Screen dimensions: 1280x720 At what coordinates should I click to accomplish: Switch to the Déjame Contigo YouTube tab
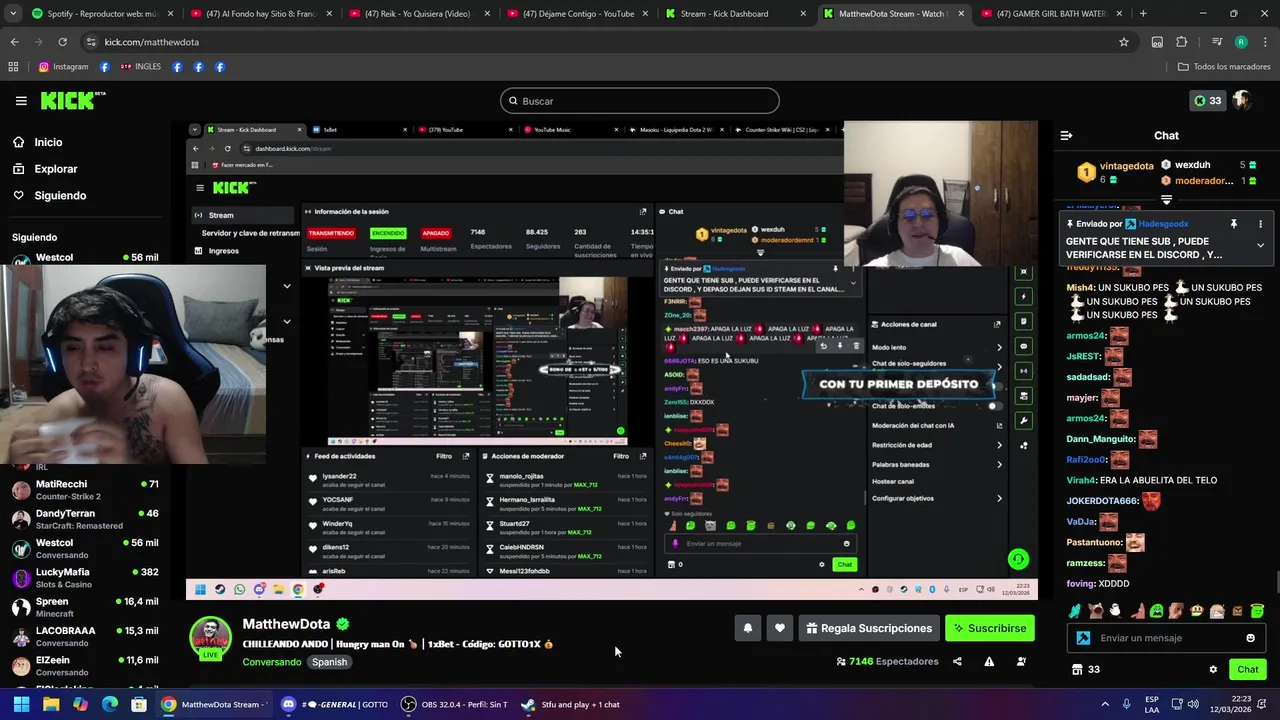578,14
